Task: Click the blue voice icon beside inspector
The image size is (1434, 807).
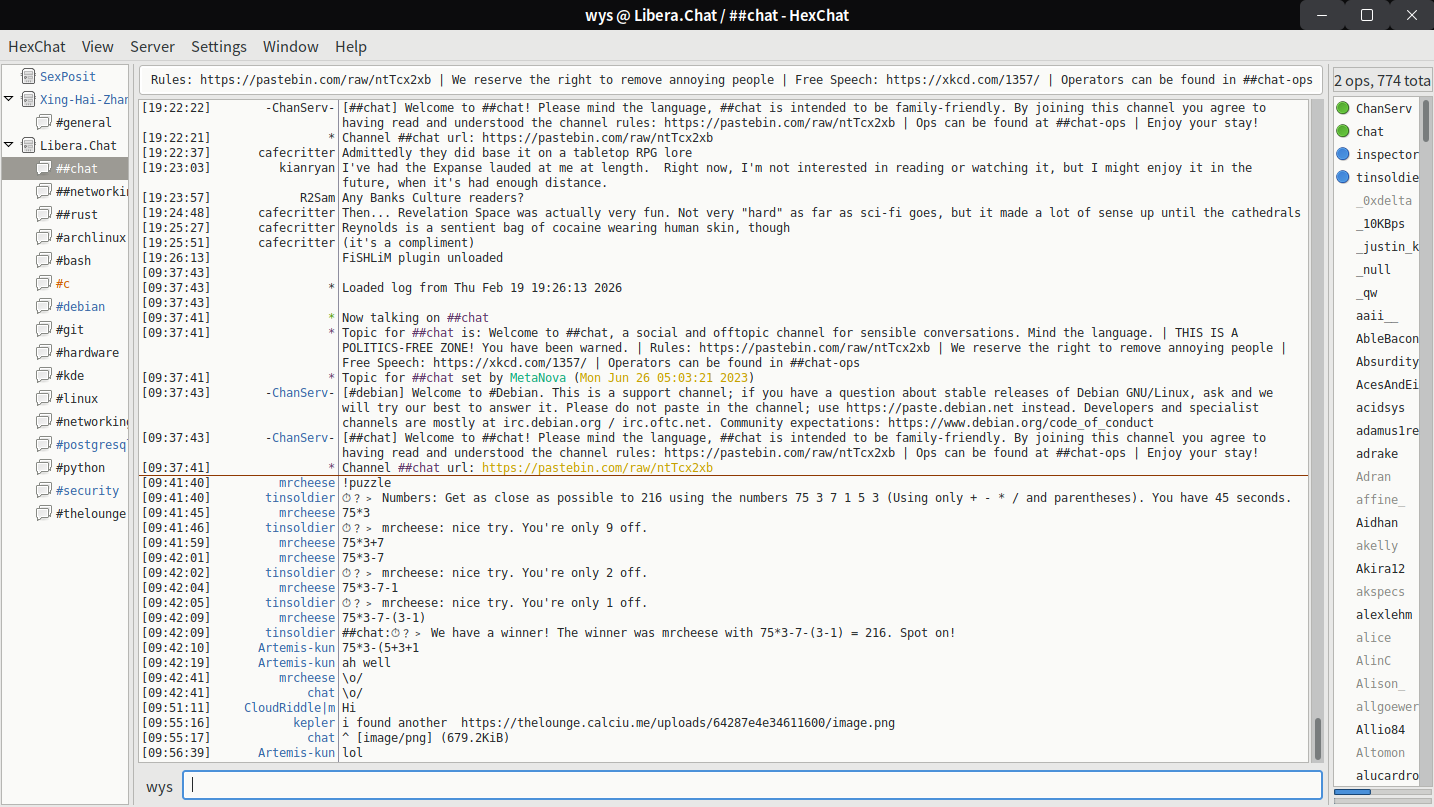Action: [x=1343, y=154]
